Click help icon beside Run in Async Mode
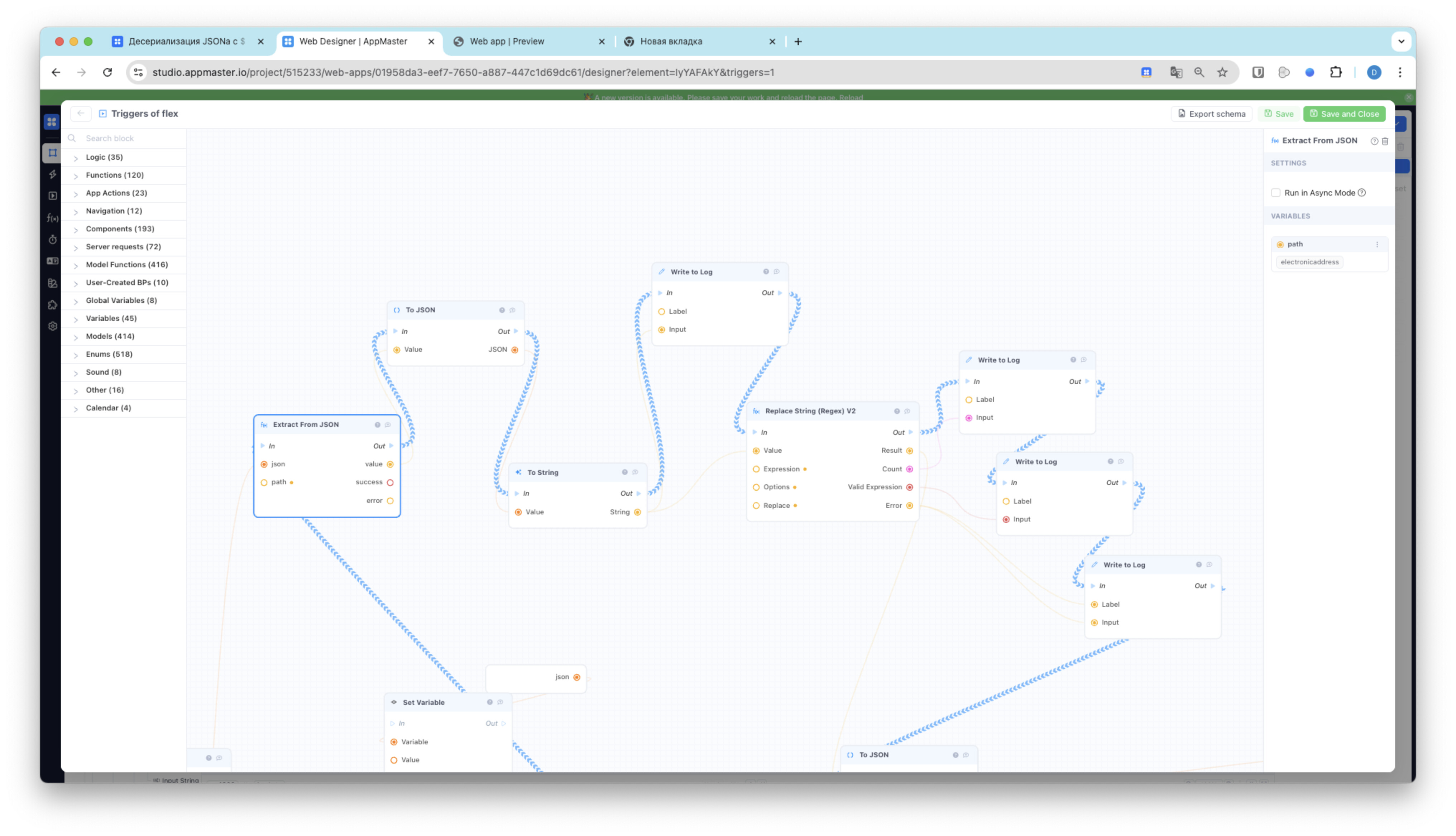 pyautogui.click(x=1362, y=193)
